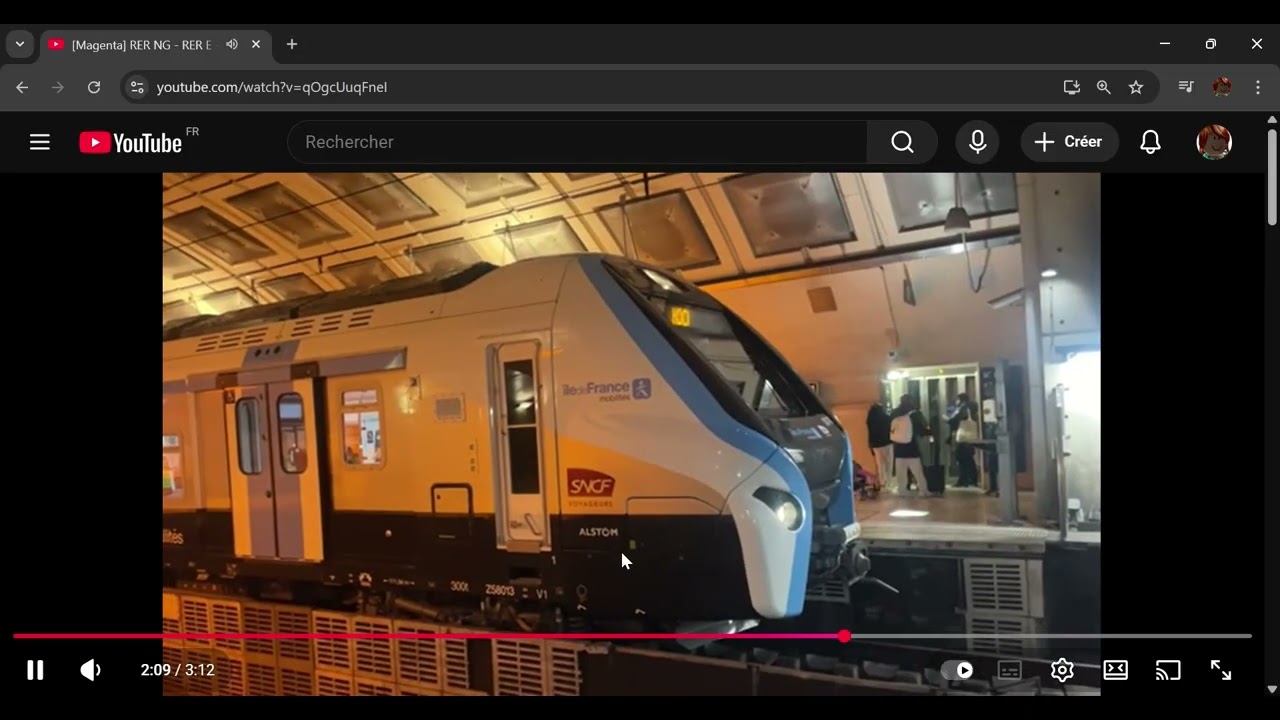Open the Chrome profile avatar
The height and width of the screenshot is (720, 1280).
[1222, 87]
